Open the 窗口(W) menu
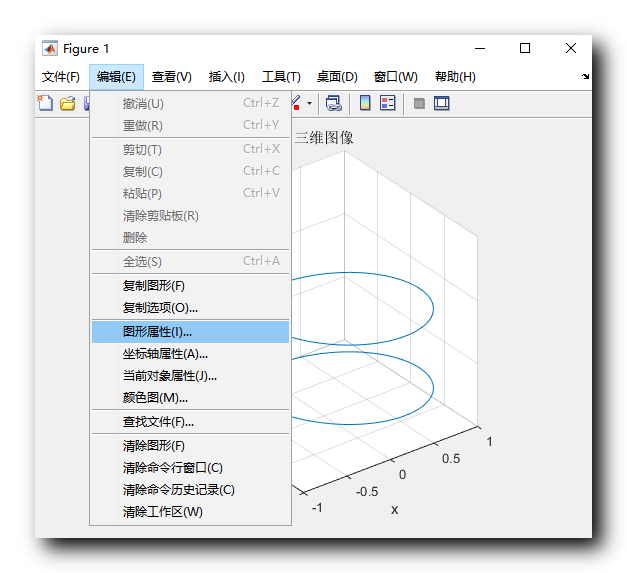 point(395,77)
